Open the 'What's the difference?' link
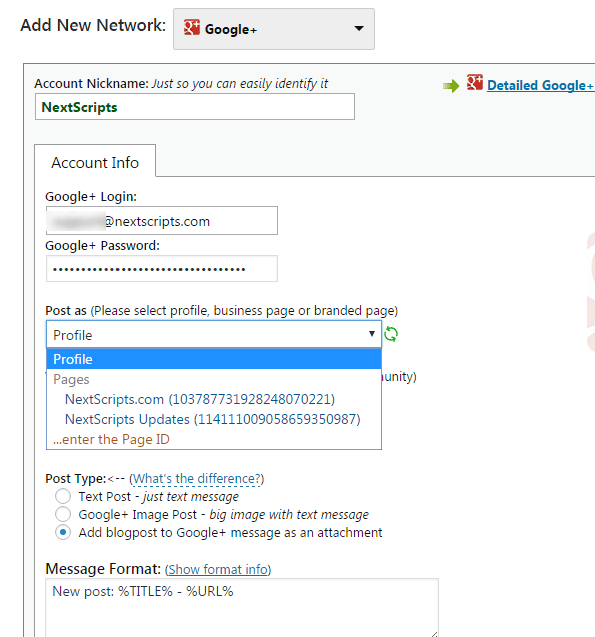 (x=197, y=479)
